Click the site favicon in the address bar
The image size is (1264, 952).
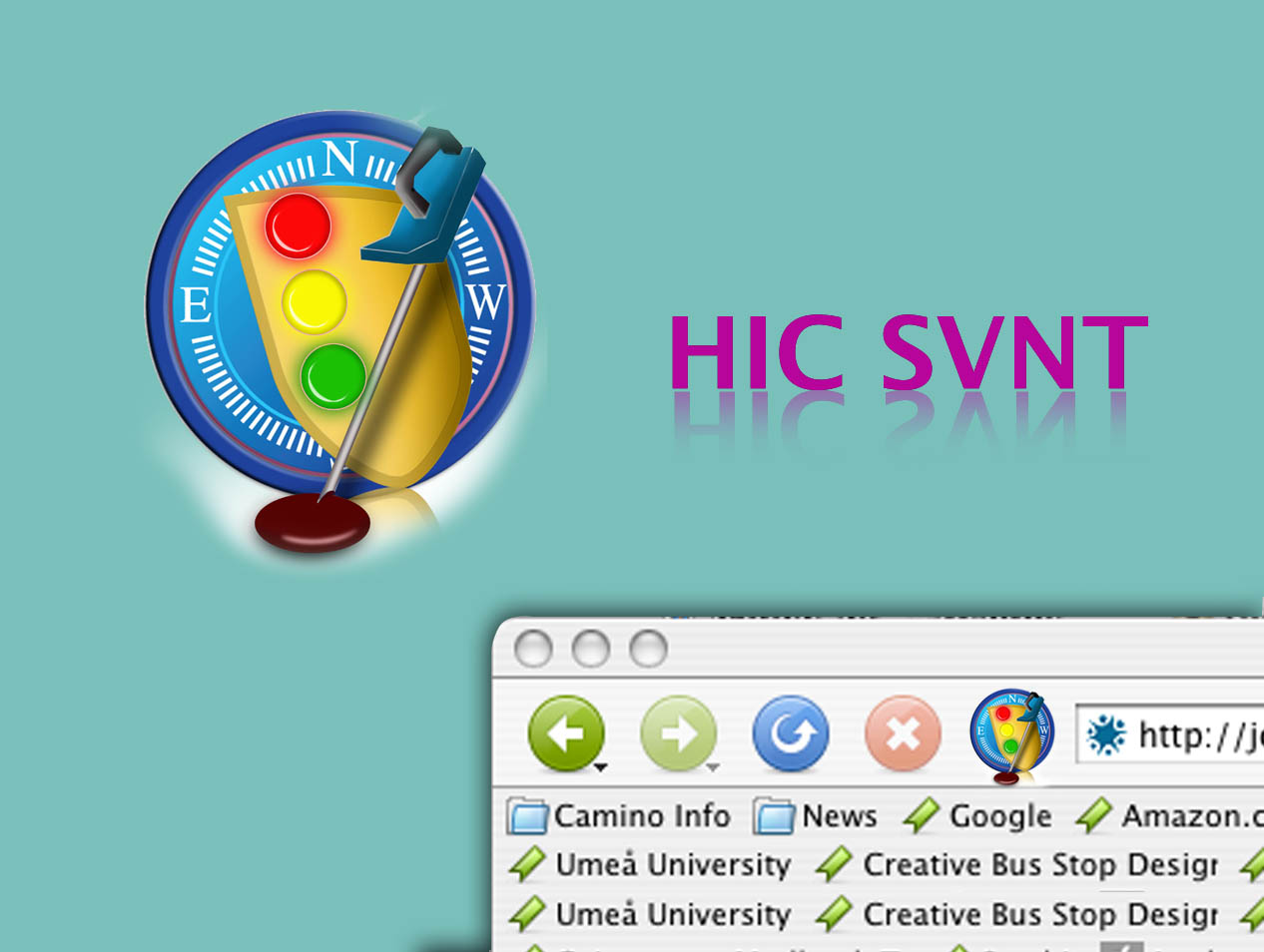(x=1106, y=735)
